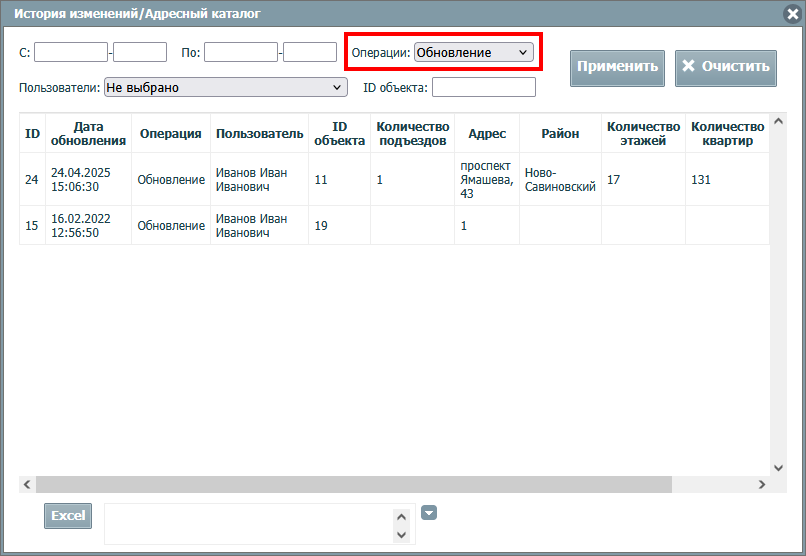Focus the end date field after По:
The width and height of the screenshot is (806, 556).
241,52
